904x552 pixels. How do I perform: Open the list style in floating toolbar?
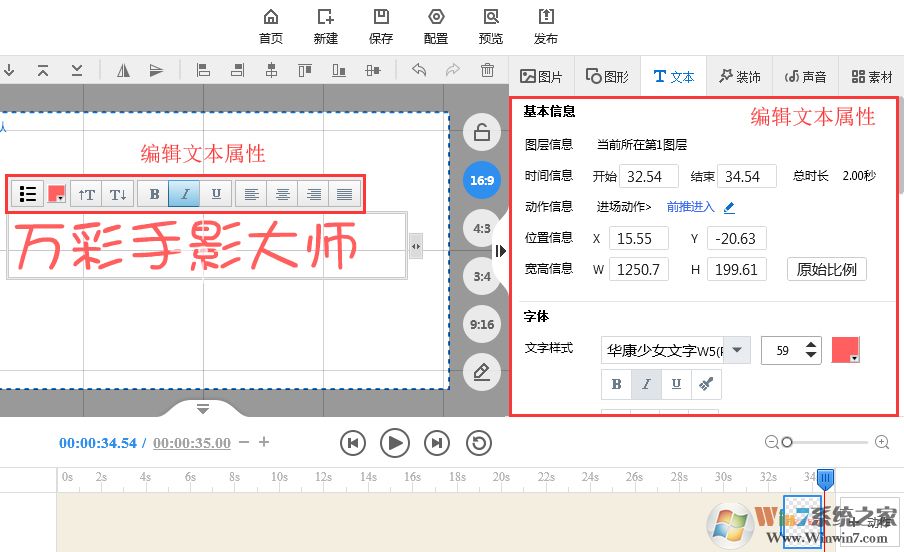pos(28,194)
